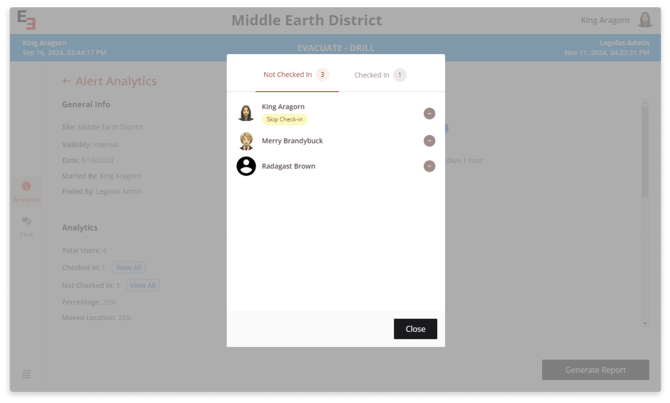Image resolution: width=670 pixels, height=403 pixels.
Task: Switch to the Not Checked In tab
Action: coord(296,75)
